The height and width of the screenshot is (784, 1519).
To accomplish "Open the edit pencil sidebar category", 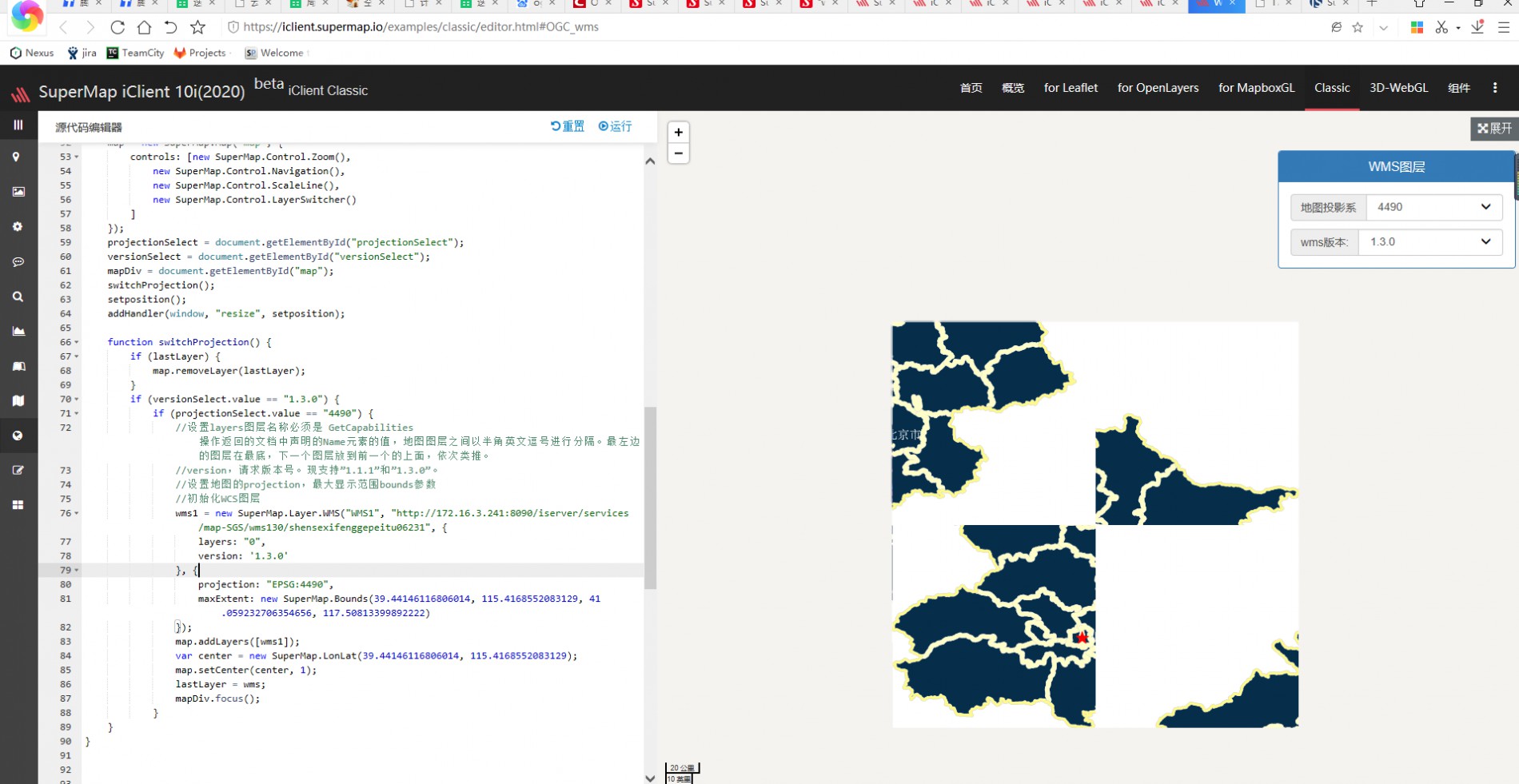I will [18, 470].
